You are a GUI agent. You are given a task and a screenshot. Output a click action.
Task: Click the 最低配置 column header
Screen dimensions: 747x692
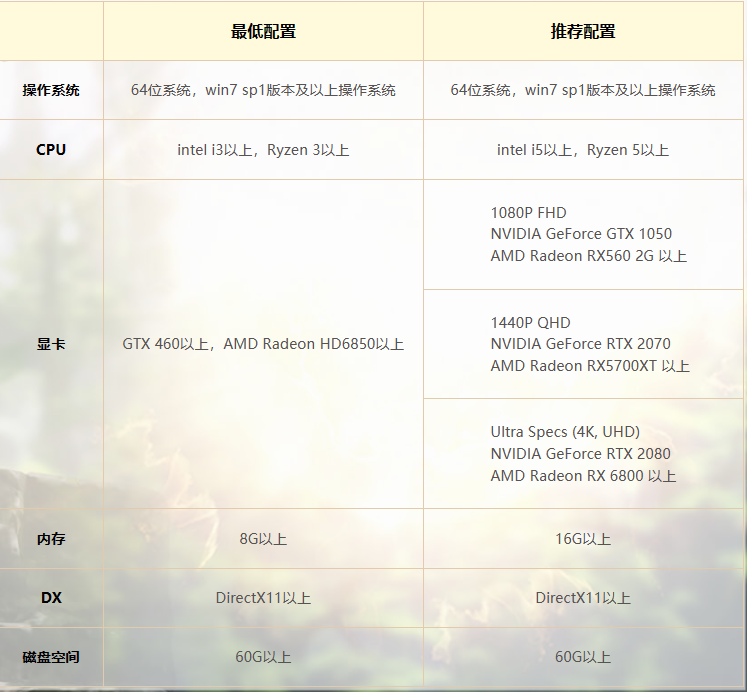click(263, 31)
